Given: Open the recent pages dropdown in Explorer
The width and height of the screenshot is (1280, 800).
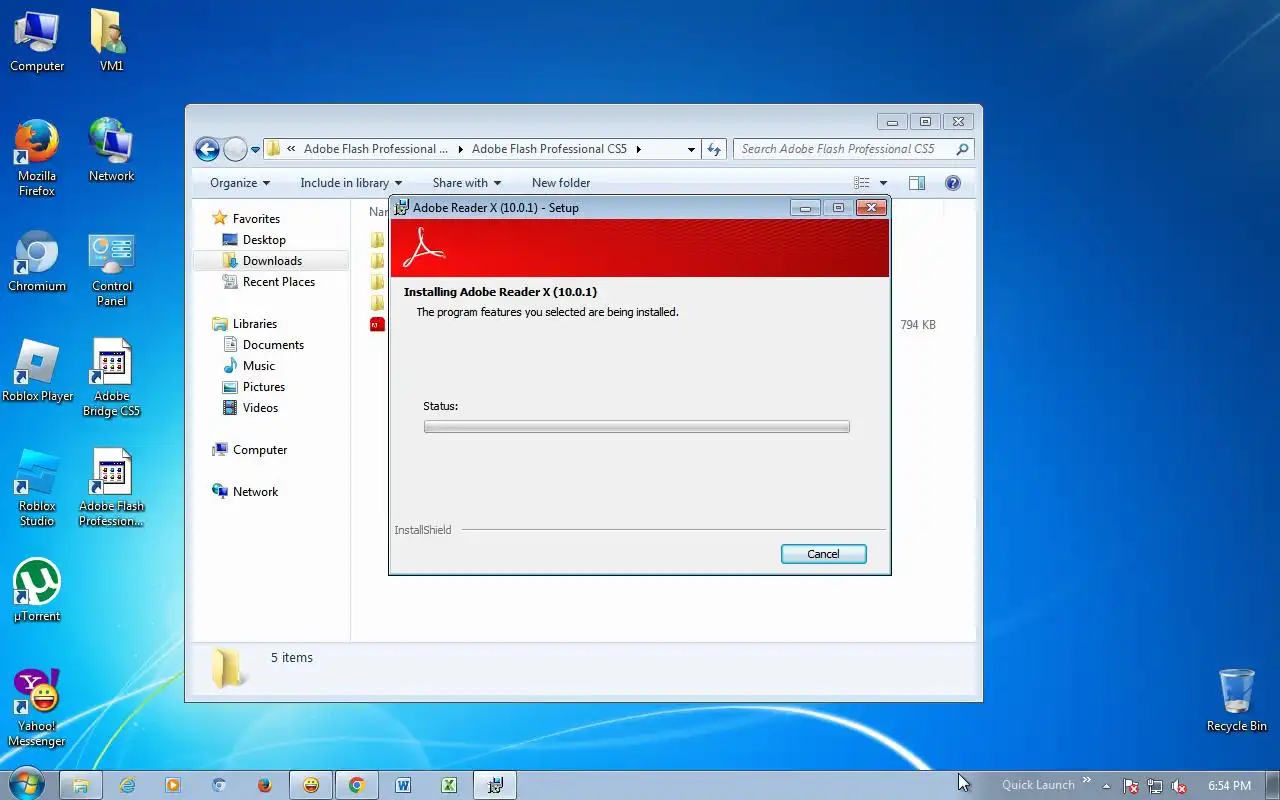Looking at the screenshot, I should click(255, 150).
